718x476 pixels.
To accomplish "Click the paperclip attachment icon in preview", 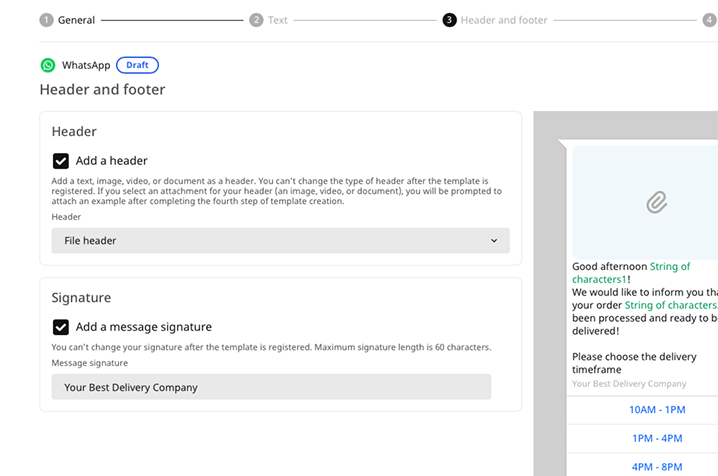I will [x=657, y=202].
